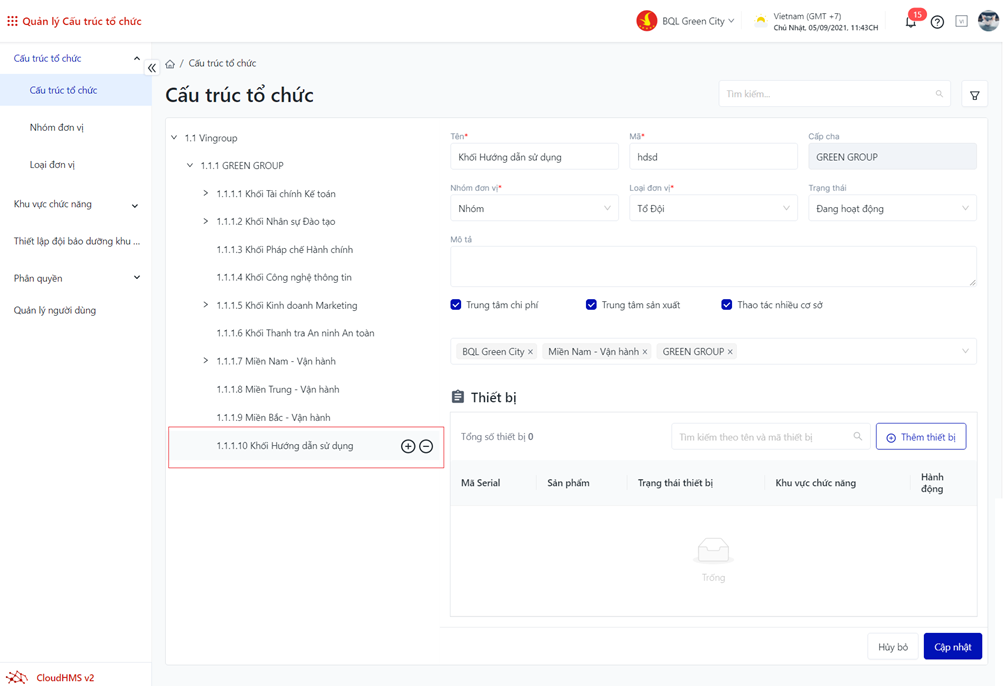
Task: Toggle Trung tâm sản xuất checkbox
Action: (x=591, y=305)
